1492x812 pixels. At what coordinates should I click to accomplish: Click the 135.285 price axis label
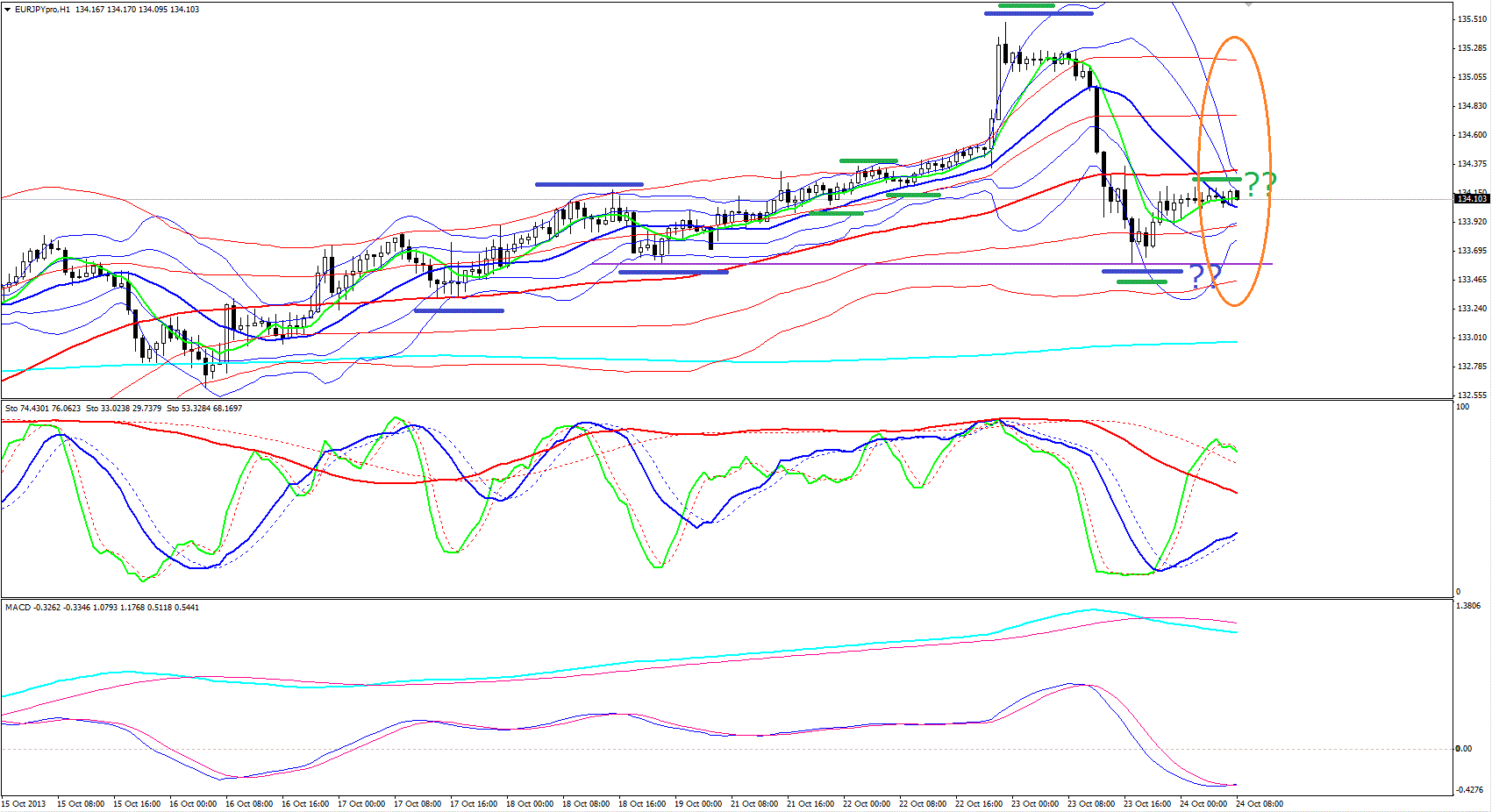point(1472,47)
